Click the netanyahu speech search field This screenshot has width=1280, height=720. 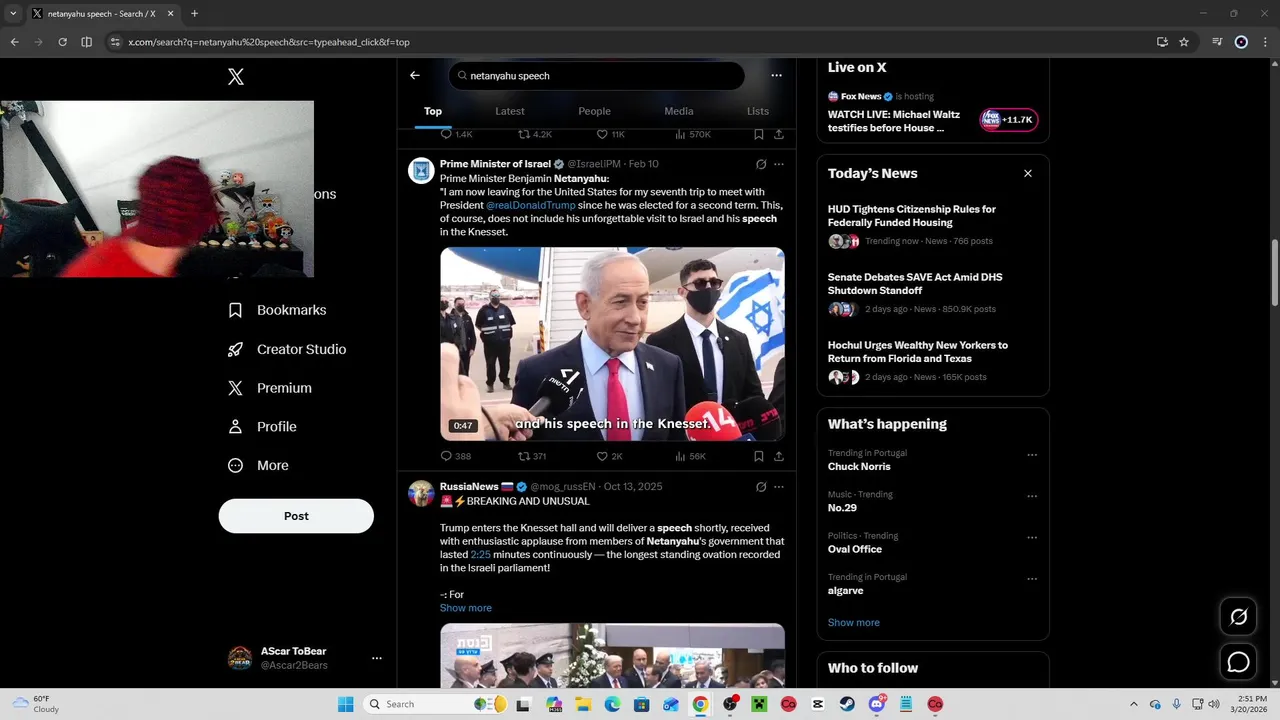(x=596, y=76)
